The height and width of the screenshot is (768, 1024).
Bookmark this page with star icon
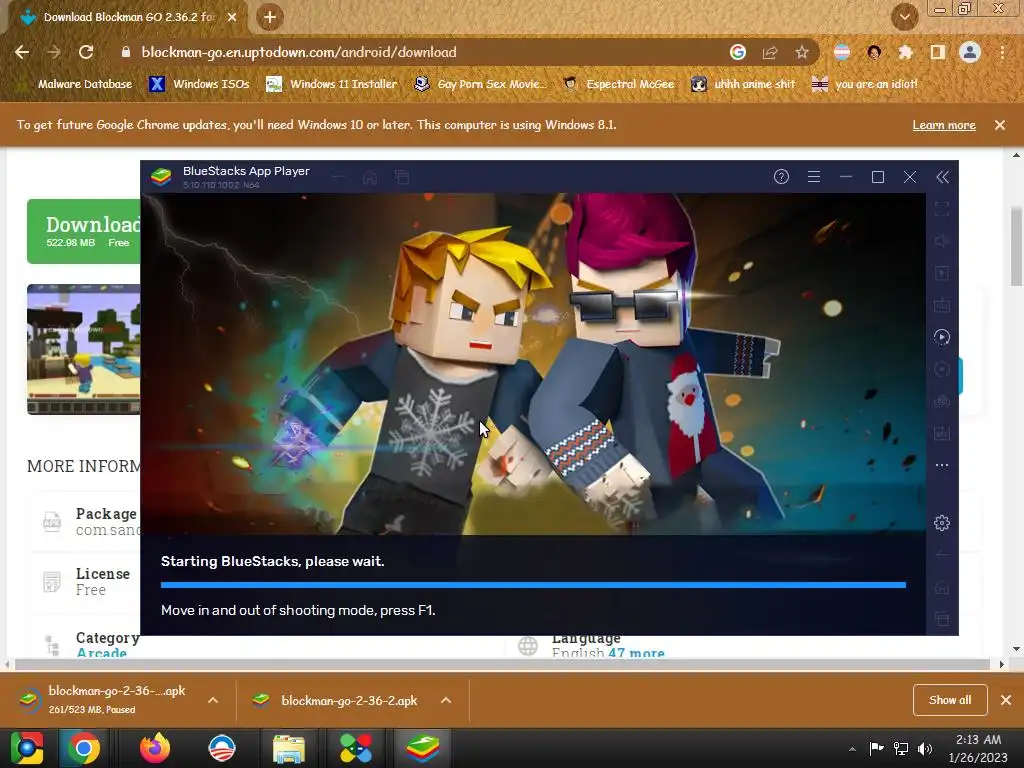802,52
